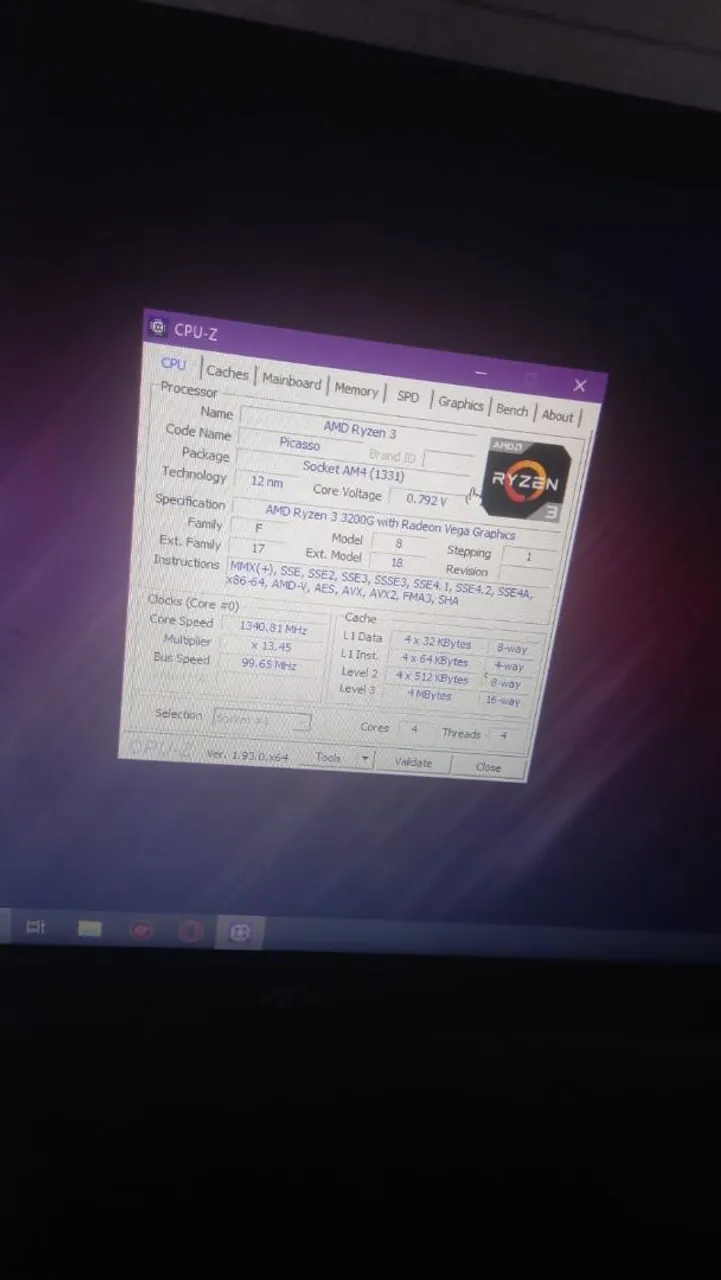Click the empty Brand ID field

click(446, 460)
